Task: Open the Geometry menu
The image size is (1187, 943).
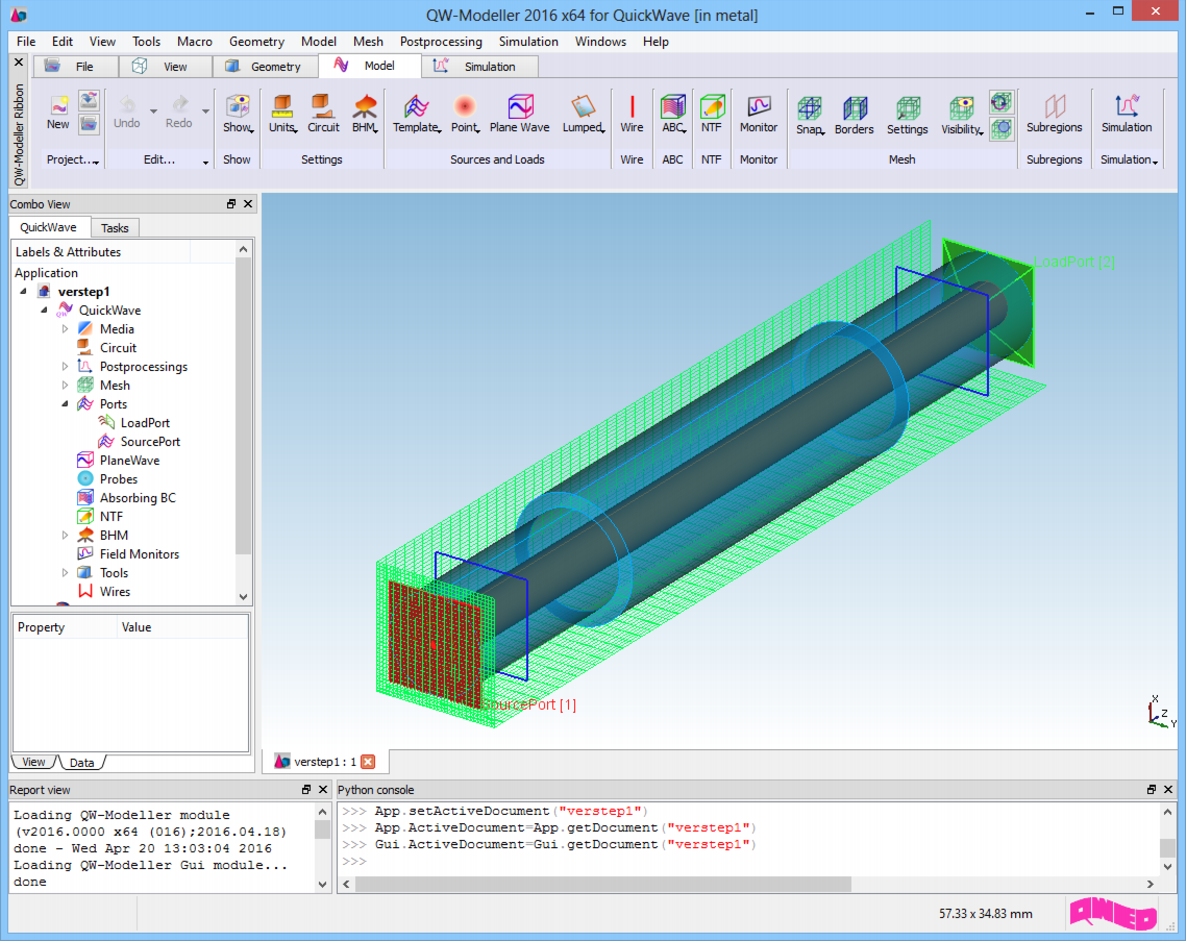Action: [x=257, y=42]
